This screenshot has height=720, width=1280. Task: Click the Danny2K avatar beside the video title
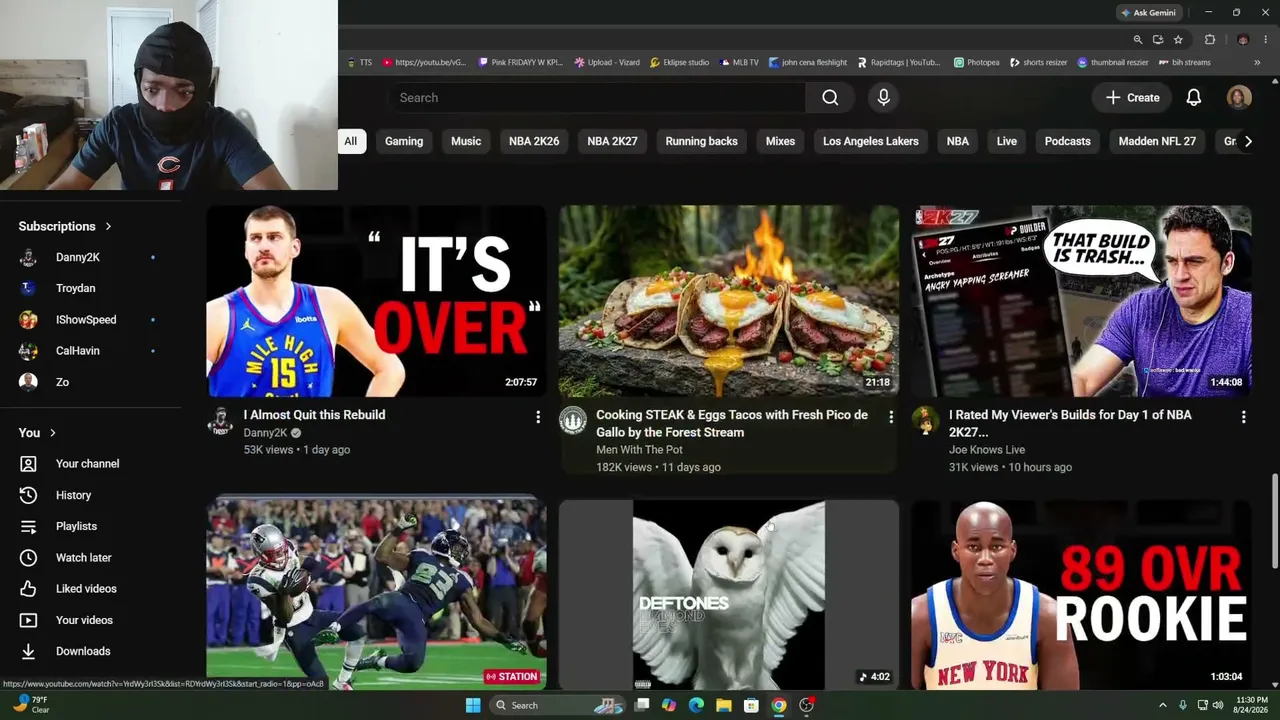tap(220, 421)
